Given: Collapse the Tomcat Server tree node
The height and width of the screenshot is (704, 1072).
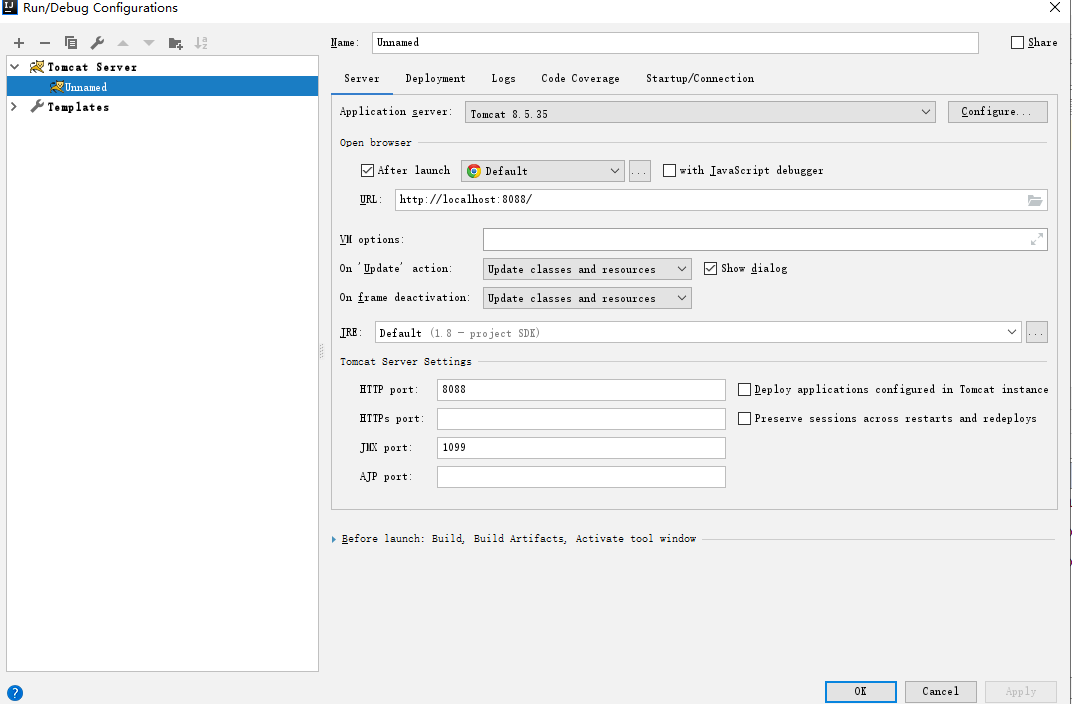Looking at the screenshot, I should pyautogui.click(x=14, y=67).
